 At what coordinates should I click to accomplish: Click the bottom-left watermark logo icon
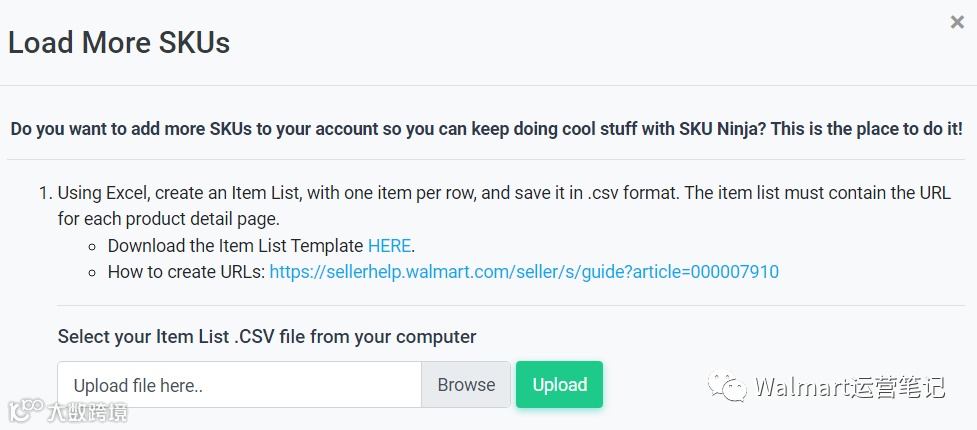point(26,410)
